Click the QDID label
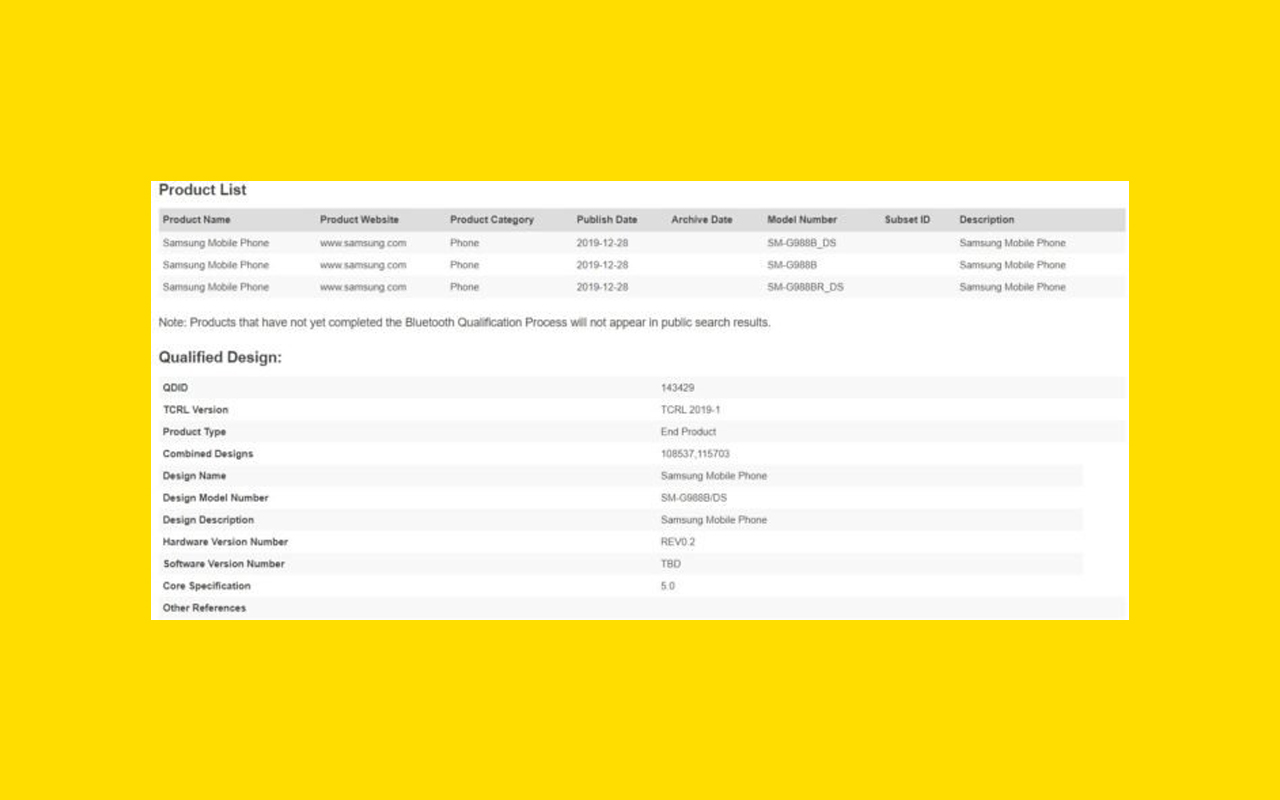This screenshot has width=1280, height=800. coord(175,388)
